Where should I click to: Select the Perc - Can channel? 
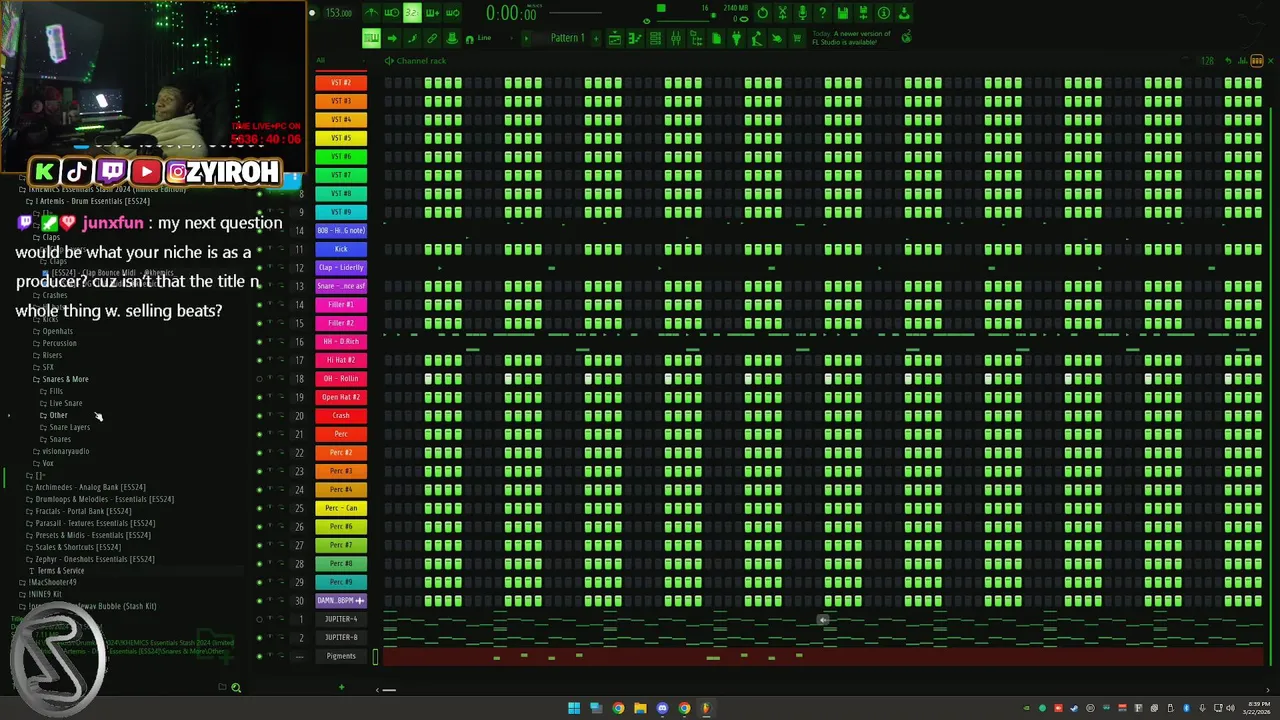(341, 508)
